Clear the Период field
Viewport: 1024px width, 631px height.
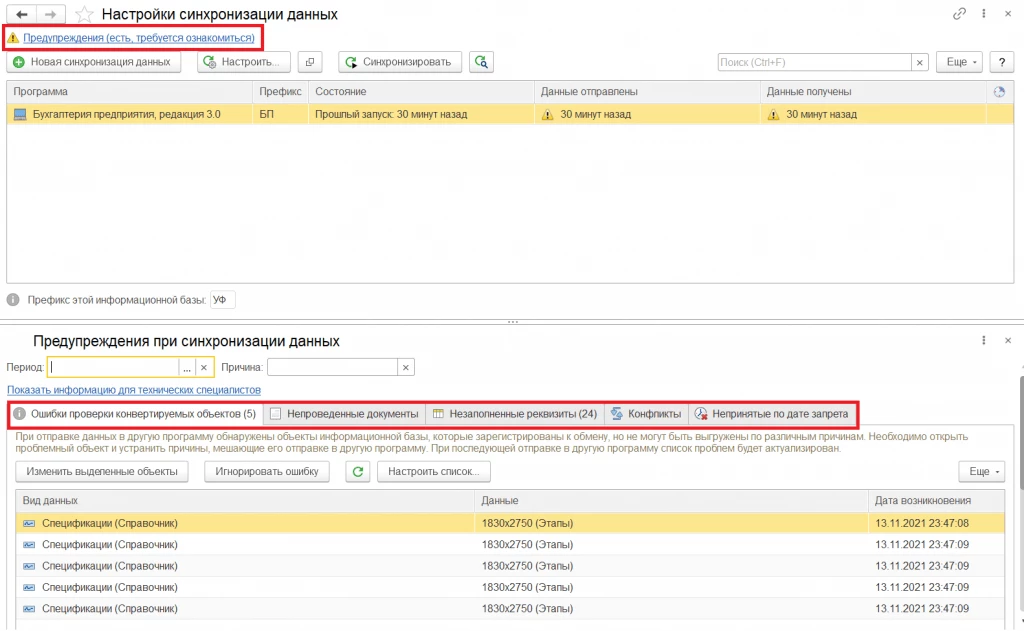click(x=204, y=368)
